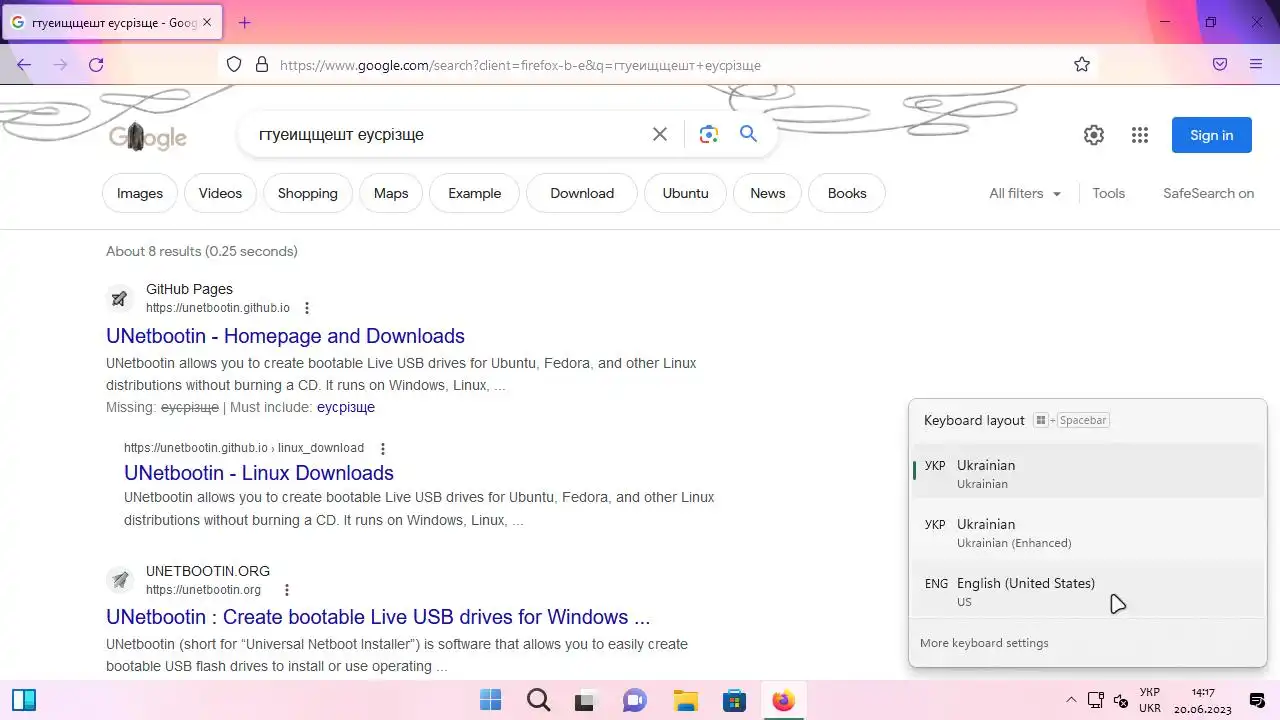Click the Firefox icon in taskbar

tap(783, 700)
